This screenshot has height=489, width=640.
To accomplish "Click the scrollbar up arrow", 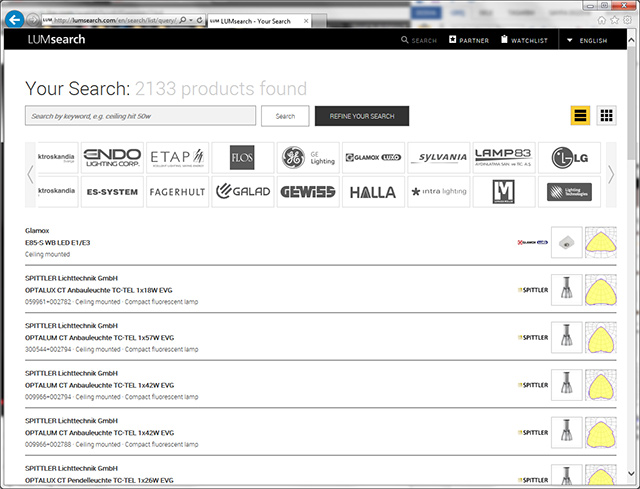I will tap(631, 40).
